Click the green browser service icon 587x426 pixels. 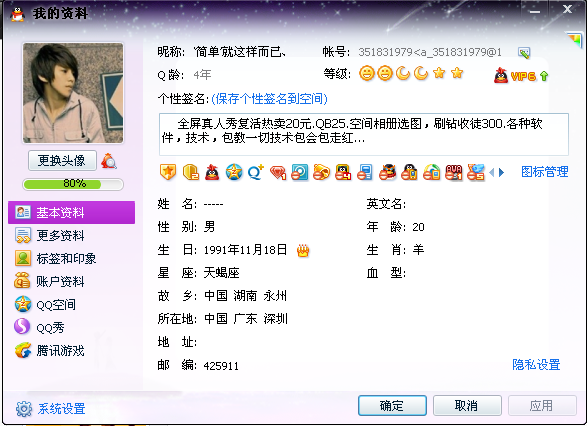pyautogui.click(x=432, y=173)
